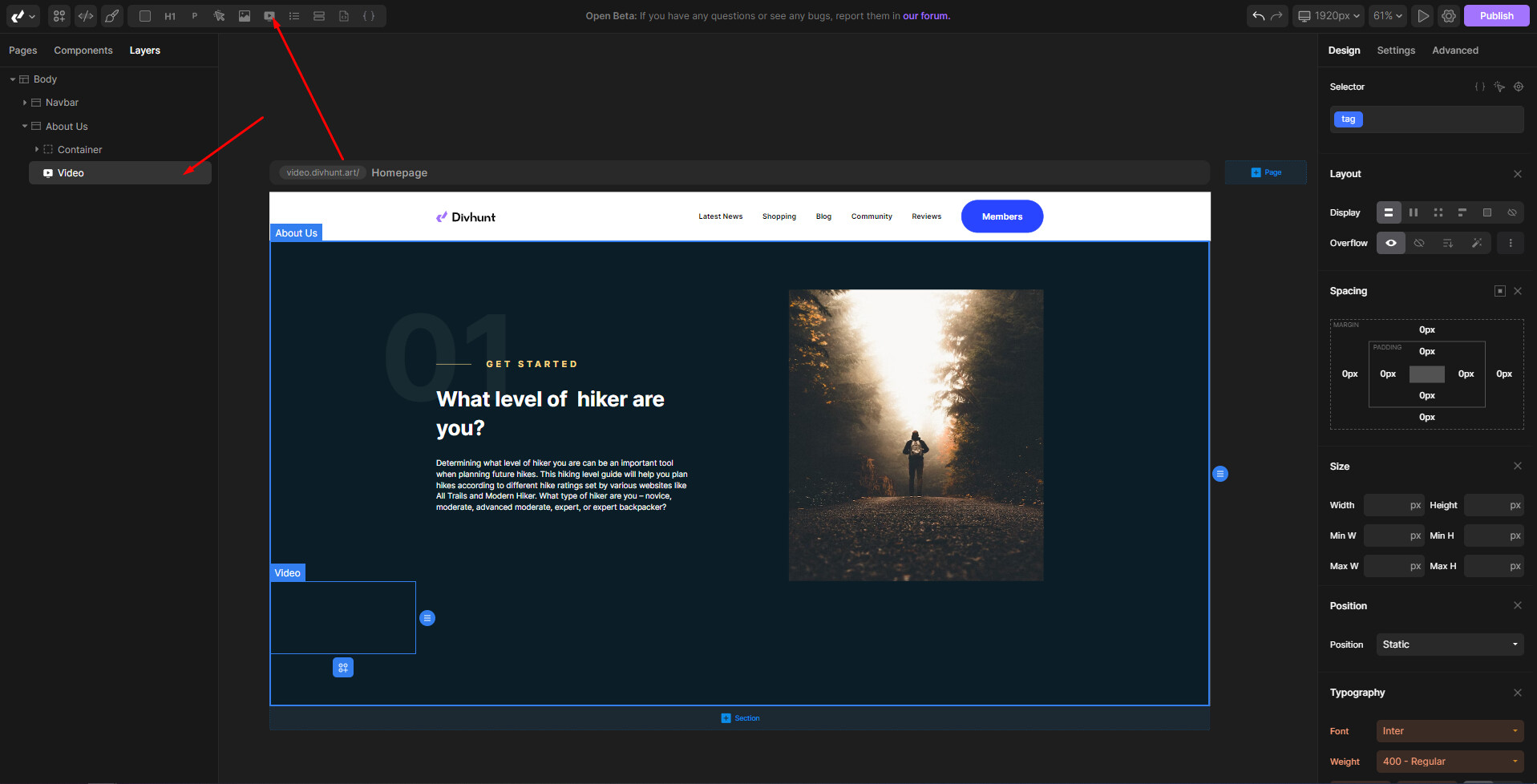Open the style brush tool
1537x784 pixels.
(112, 16)
